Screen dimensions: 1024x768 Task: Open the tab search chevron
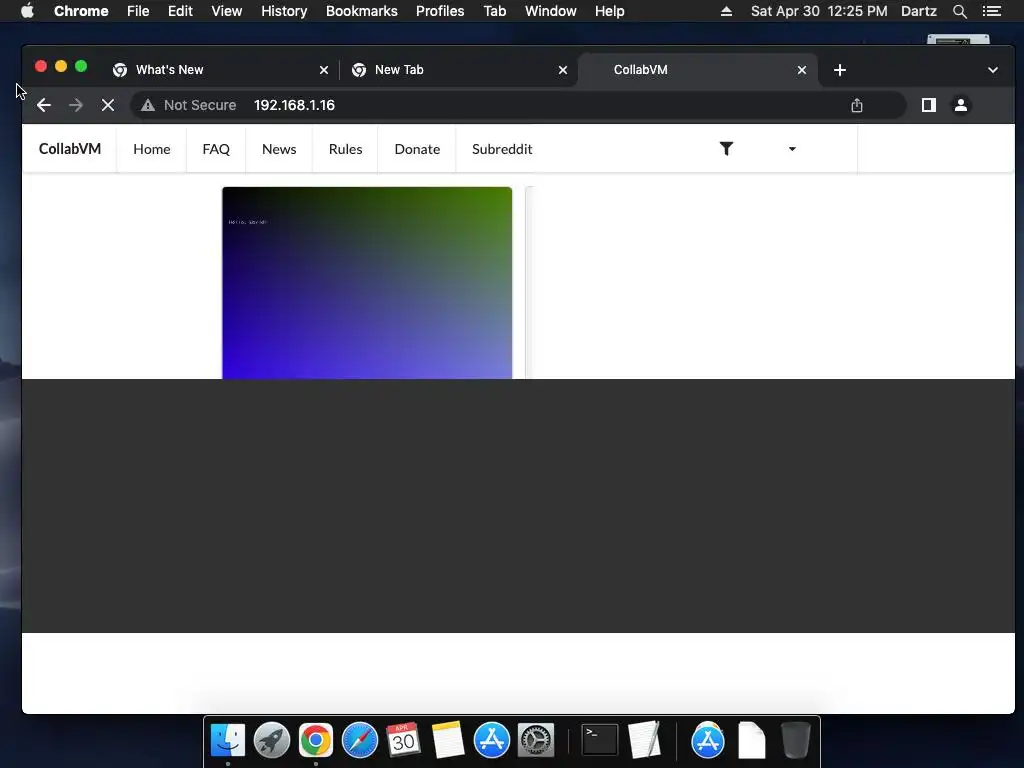[993, 70]
